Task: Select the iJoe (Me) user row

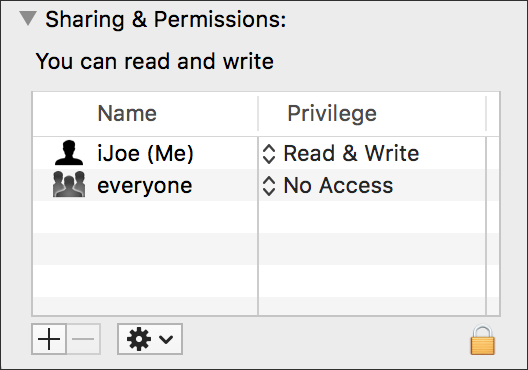Action: (x=266, y=153)
